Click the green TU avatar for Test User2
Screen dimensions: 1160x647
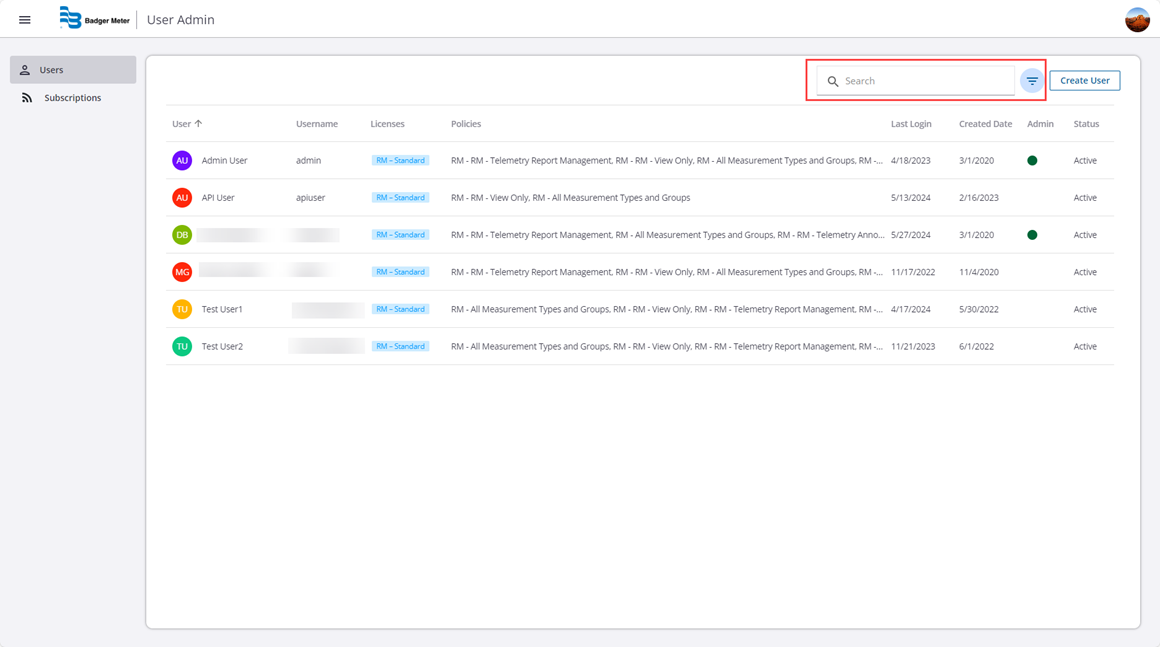click(x=182, y=346)
